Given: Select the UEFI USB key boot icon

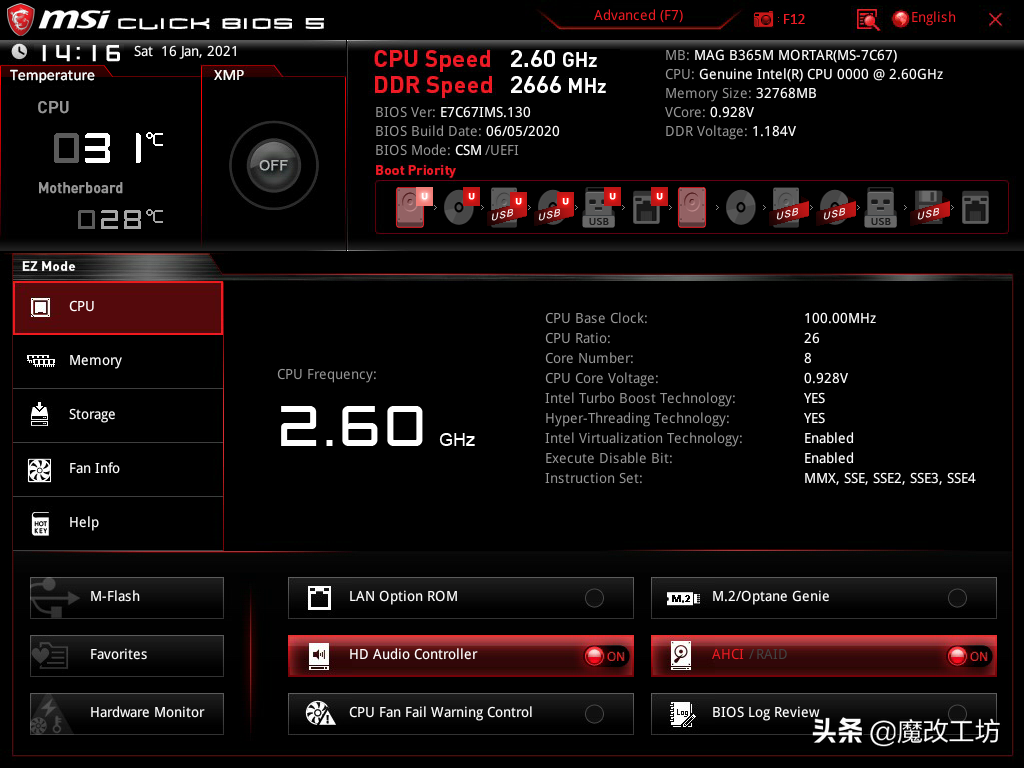Looking at the screenshot, I should coord(600,207).
